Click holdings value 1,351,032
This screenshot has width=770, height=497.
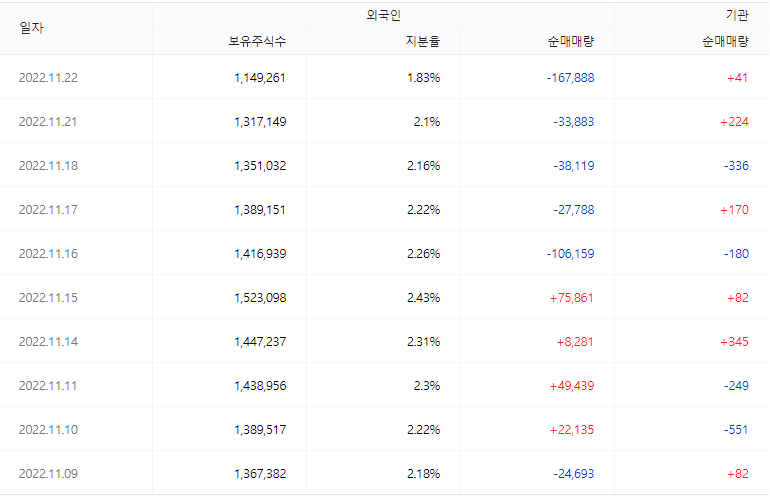click(260, 166)
